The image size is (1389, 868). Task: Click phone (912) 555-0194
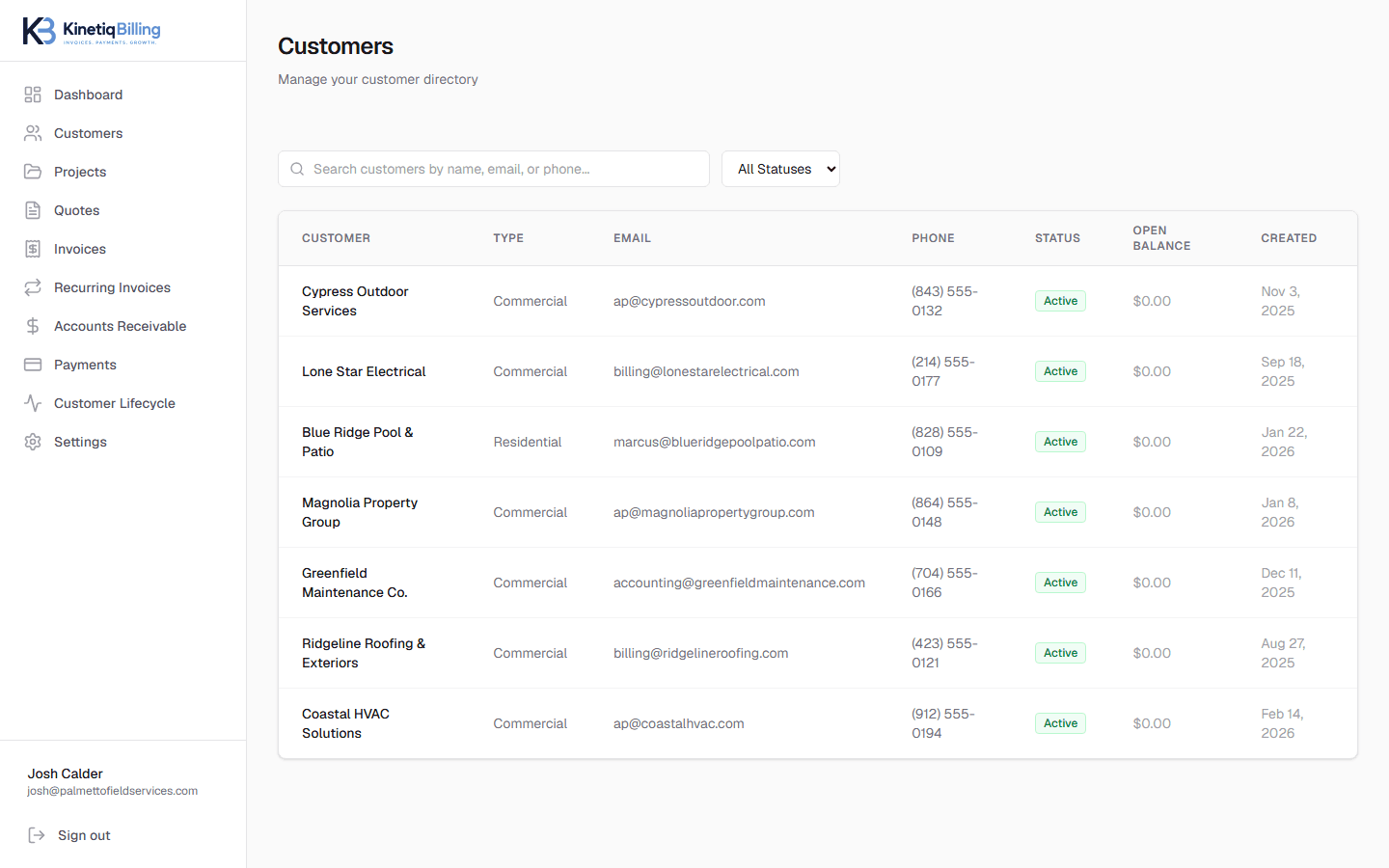point(943,723)
